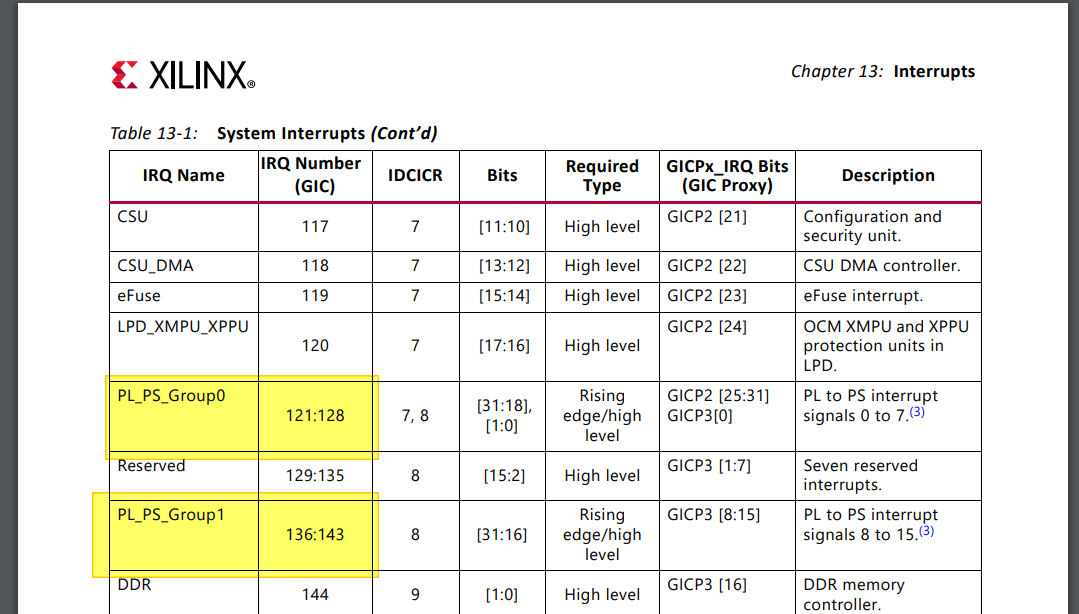Select the IRQ number 136:143 cell
This screenshot has width=1079, height=614.
coord(315,535)
